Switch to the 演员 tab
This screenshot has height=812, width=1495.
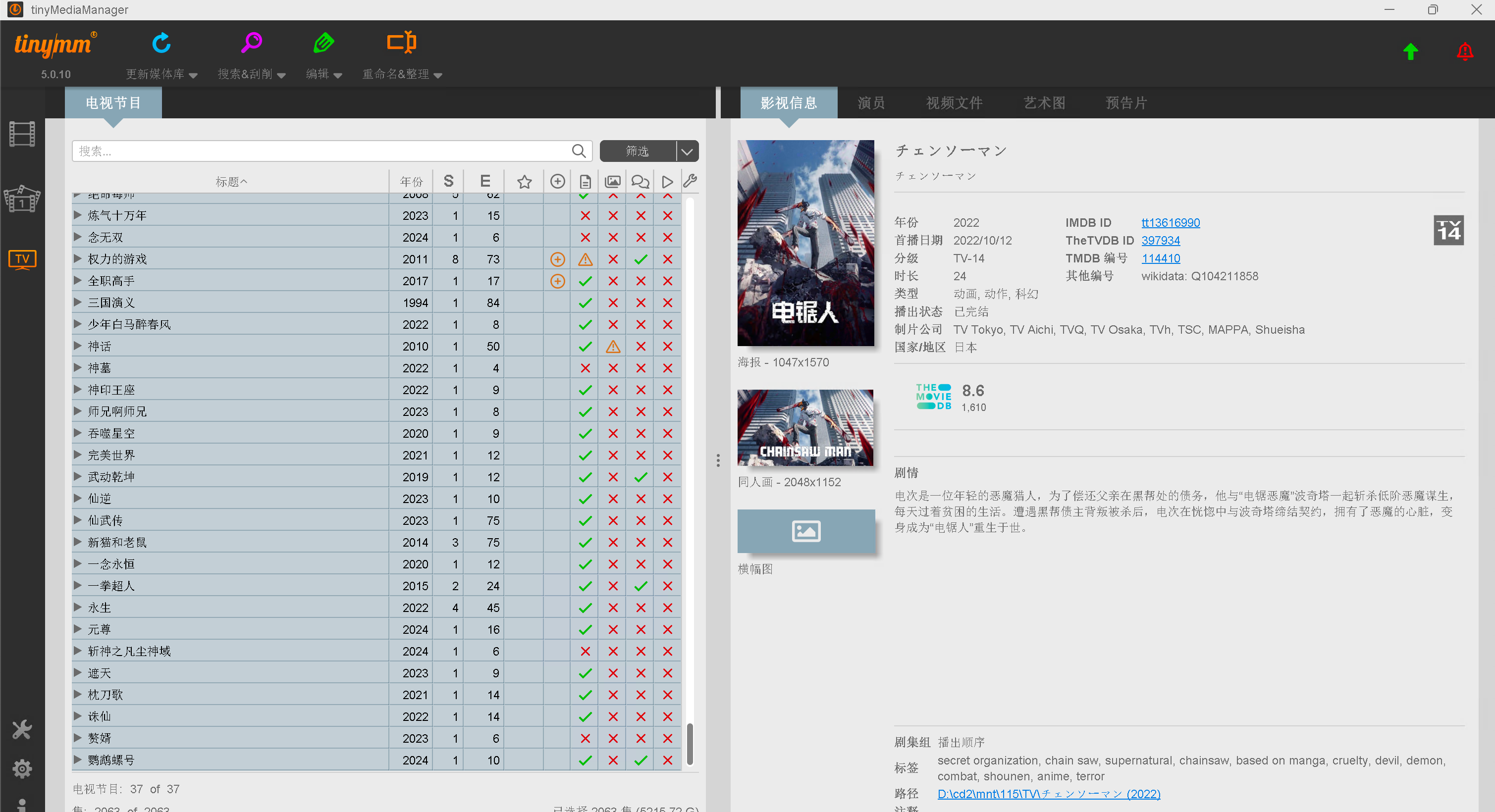tap(871, 102)
